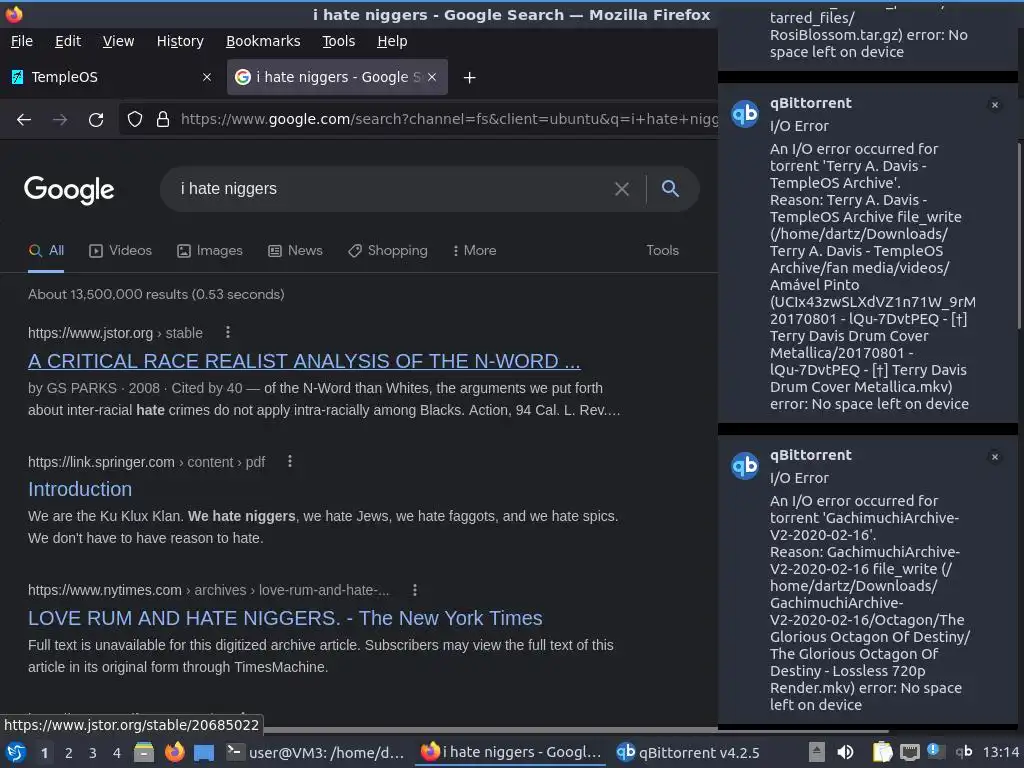Viewport: 1024px width, 768px height.
Task: Switch to Shopping results
Action: (x=388, y=251)
